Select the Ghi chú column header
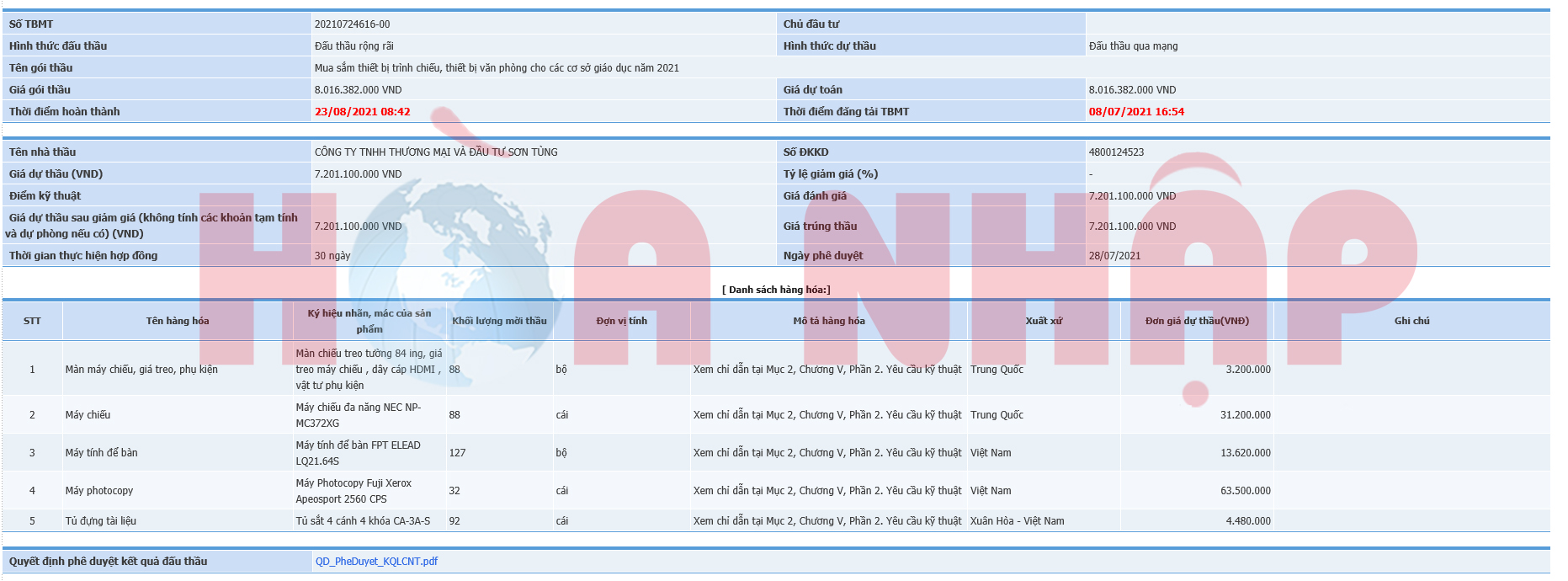 [1411, 321]
